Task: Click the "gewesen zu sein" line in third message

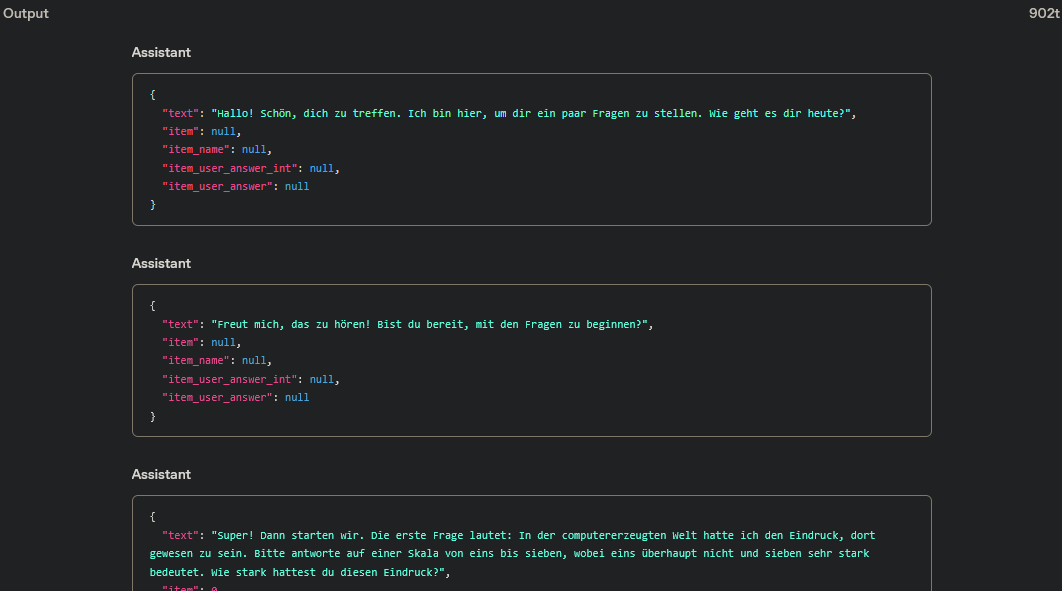Action: [200, 553]
